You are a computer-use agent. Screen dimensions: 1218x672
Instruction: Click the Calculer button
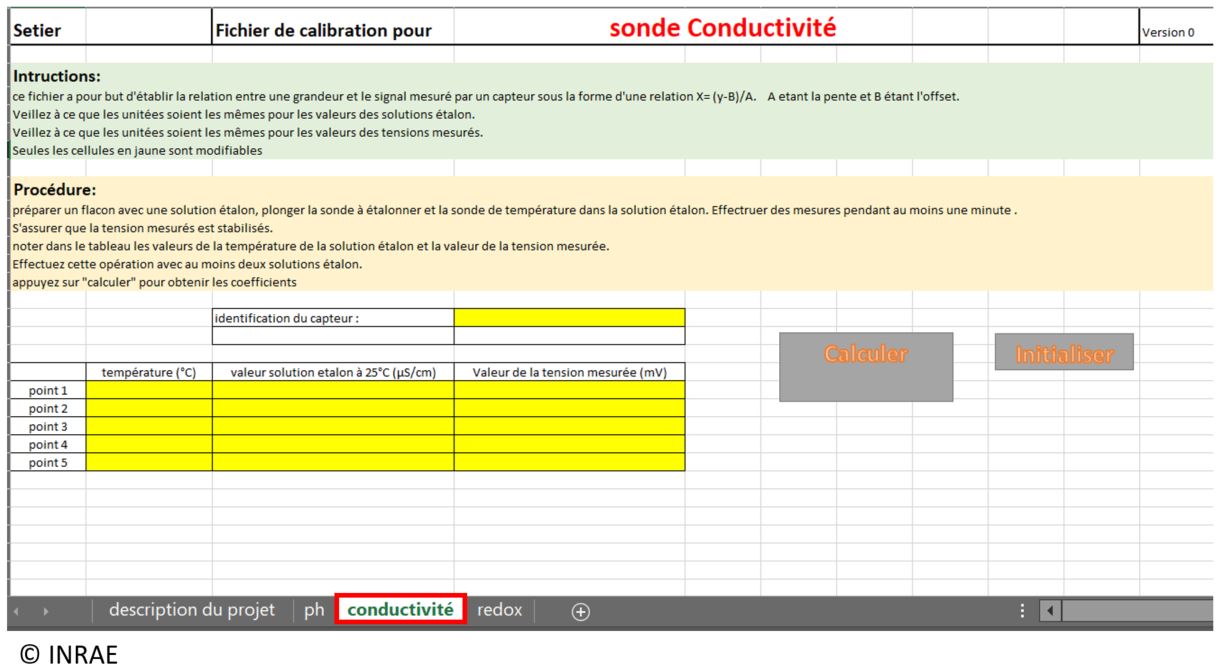[866, 366]
